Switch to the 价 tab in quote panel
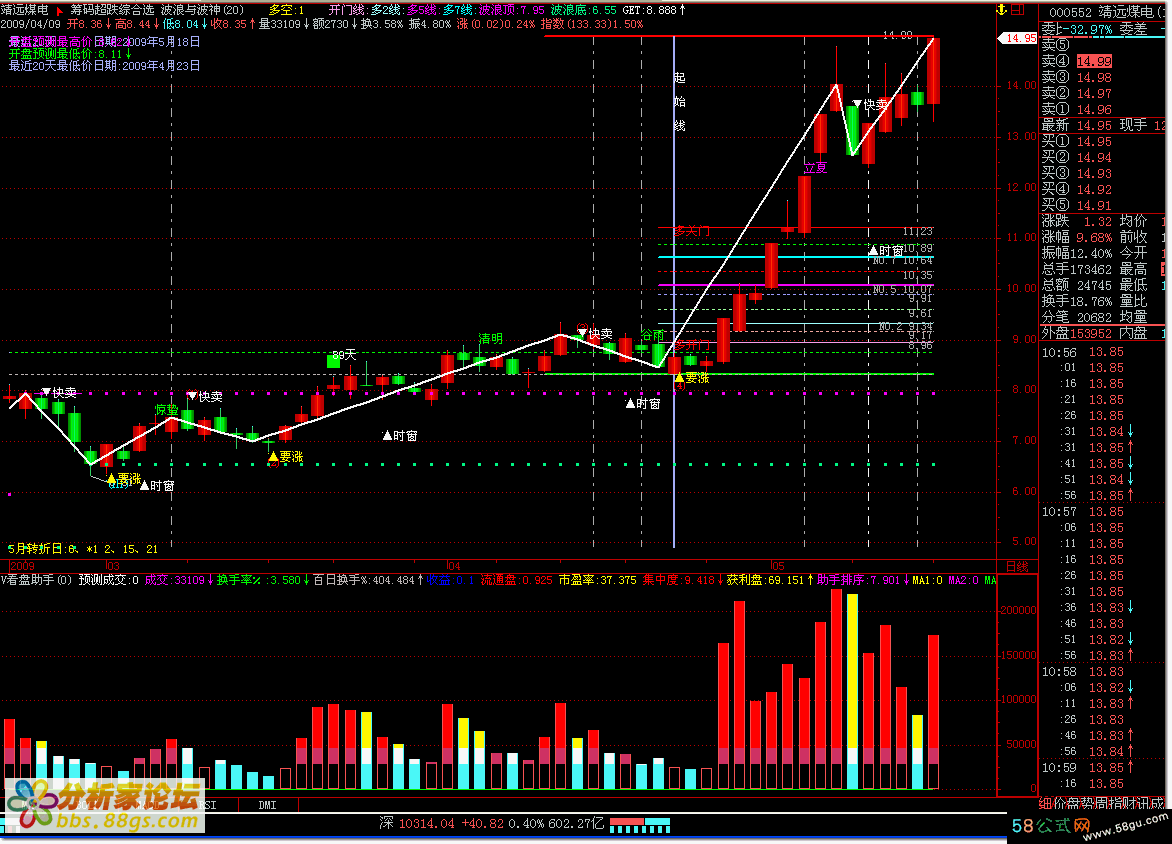The width and height of the screenshot is (1172, 844). tap(1058, 803)
